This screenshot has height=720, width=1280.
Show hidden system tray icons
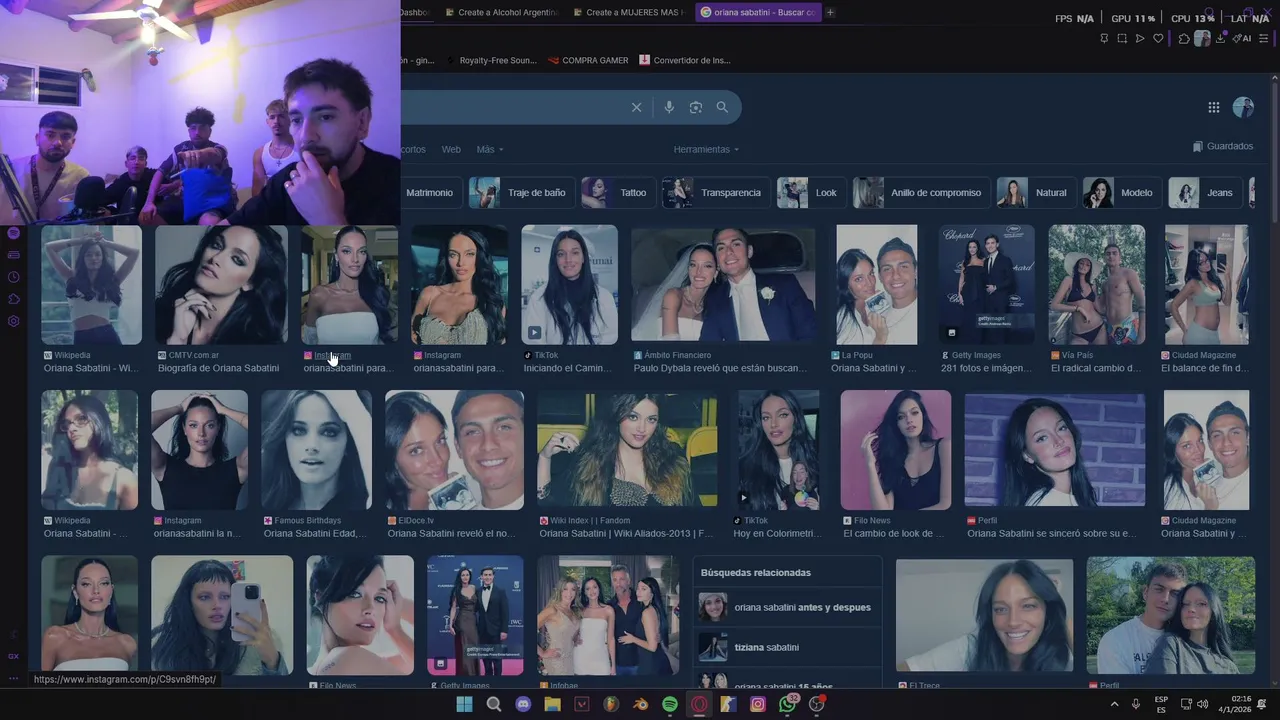click(1114, 704)
